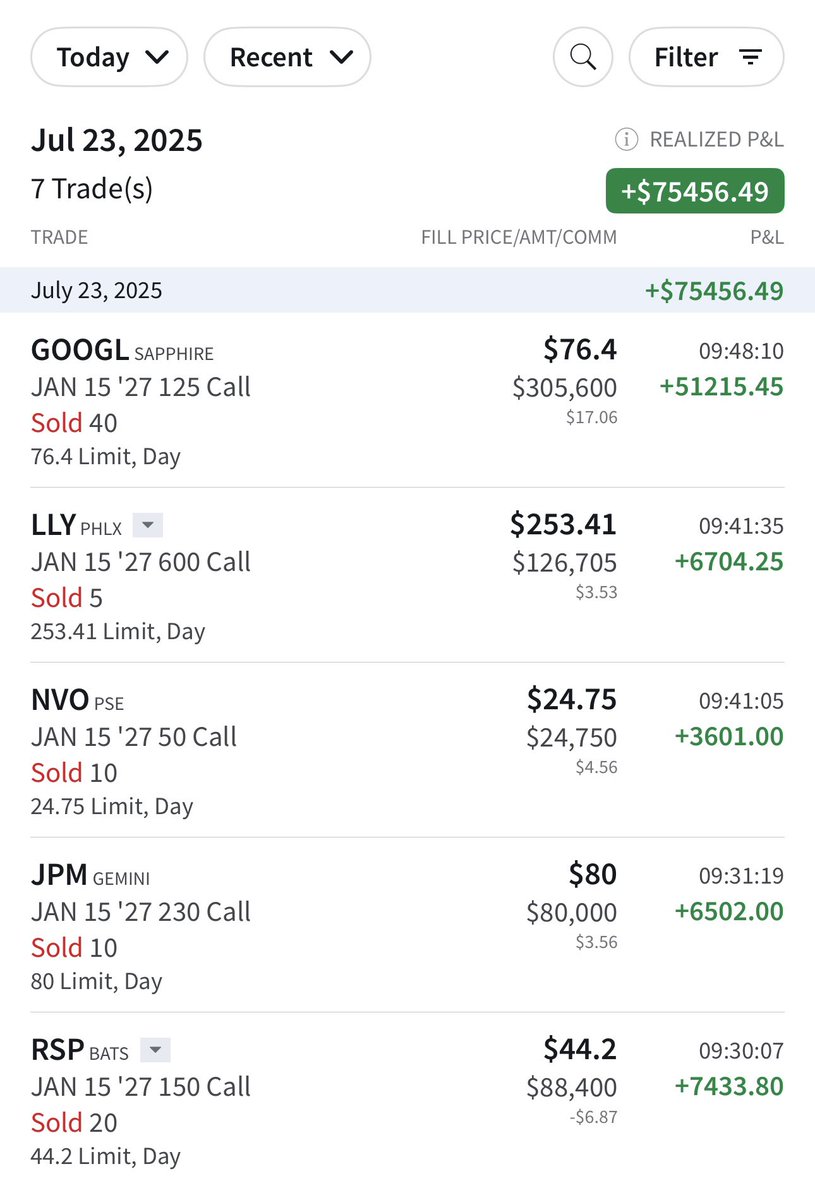815x1200 pixels.
Task: Open the LLY 600 Call trade row
Action: (x=140, y=562)
